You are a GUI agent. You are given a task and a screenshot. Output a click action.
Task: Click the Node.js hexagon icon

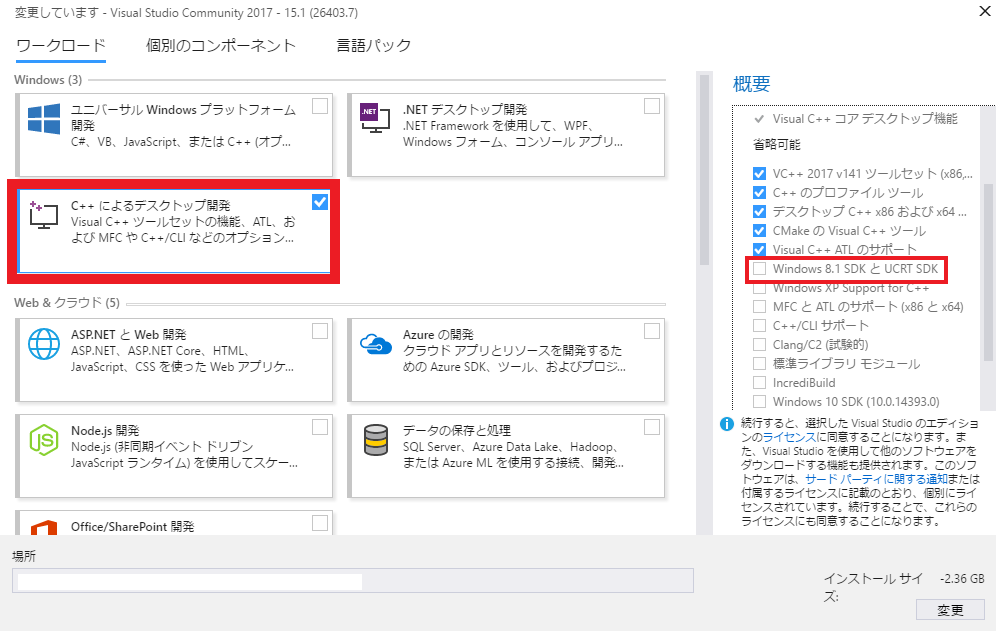coord(44,440)
